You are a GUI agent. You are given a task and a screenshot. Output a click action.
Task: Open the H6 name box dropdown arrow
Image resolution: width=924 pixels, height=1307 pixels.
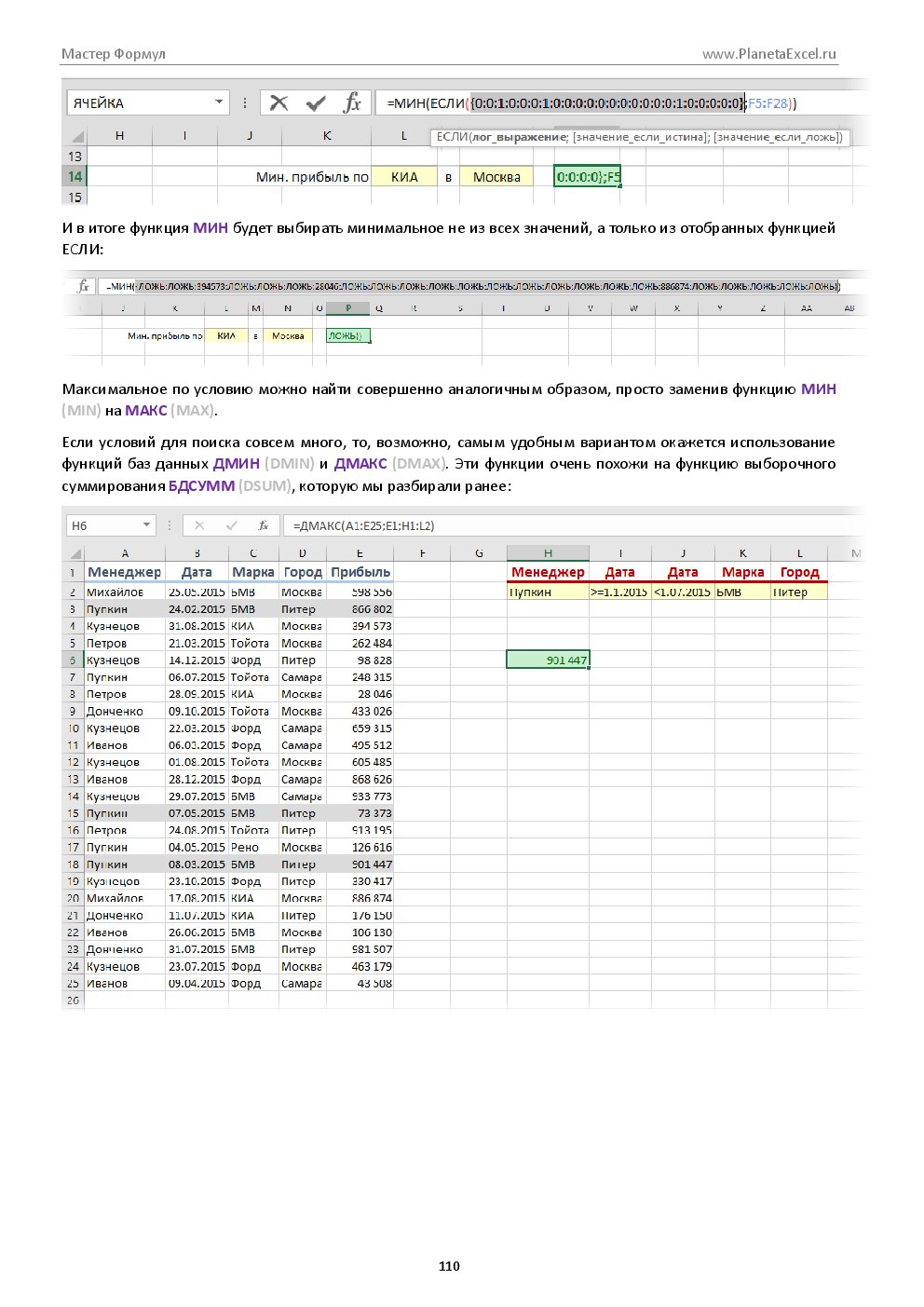(x=146, y=525)
